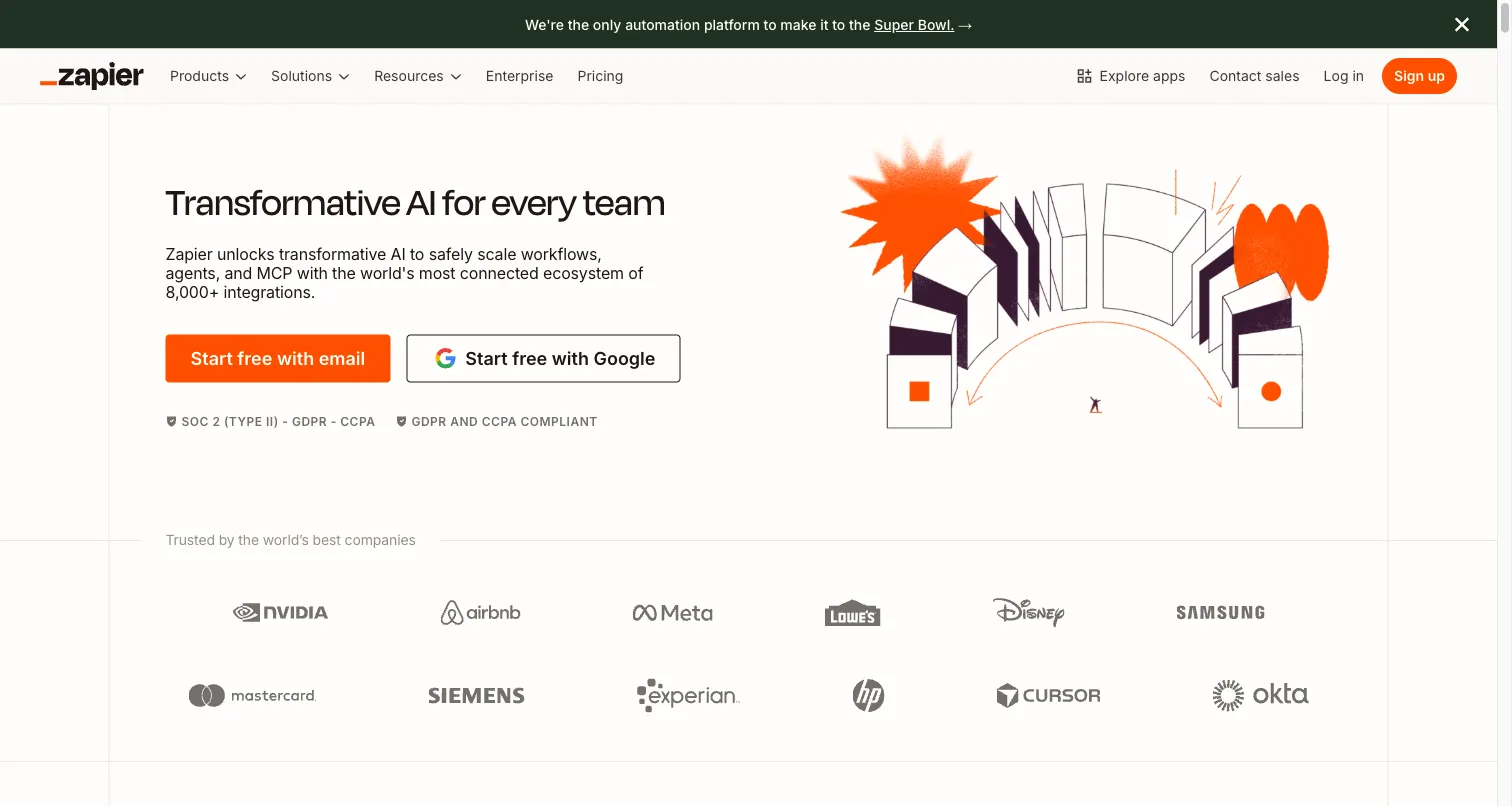This screenshot has width=1512, height=806.
Task: Click Start free with email button
Action: [277, 358]
